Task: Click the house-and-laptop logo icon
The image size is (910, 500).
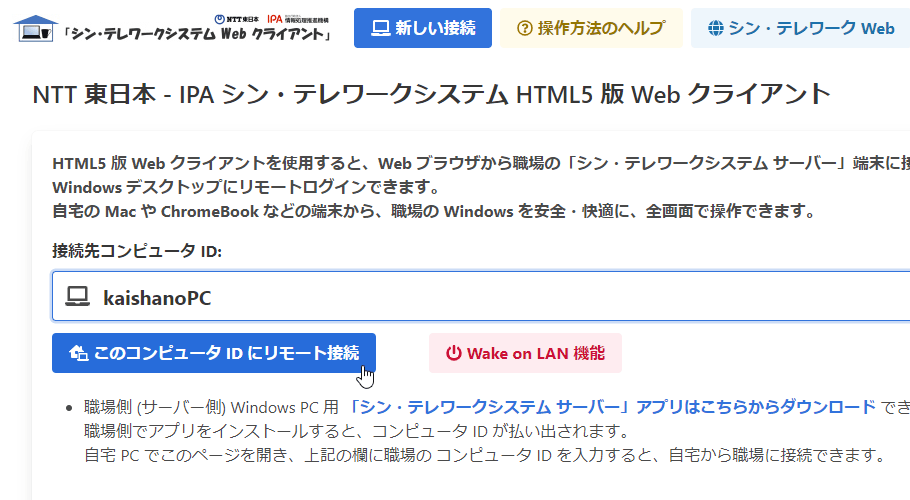Action: coord(36,28)
